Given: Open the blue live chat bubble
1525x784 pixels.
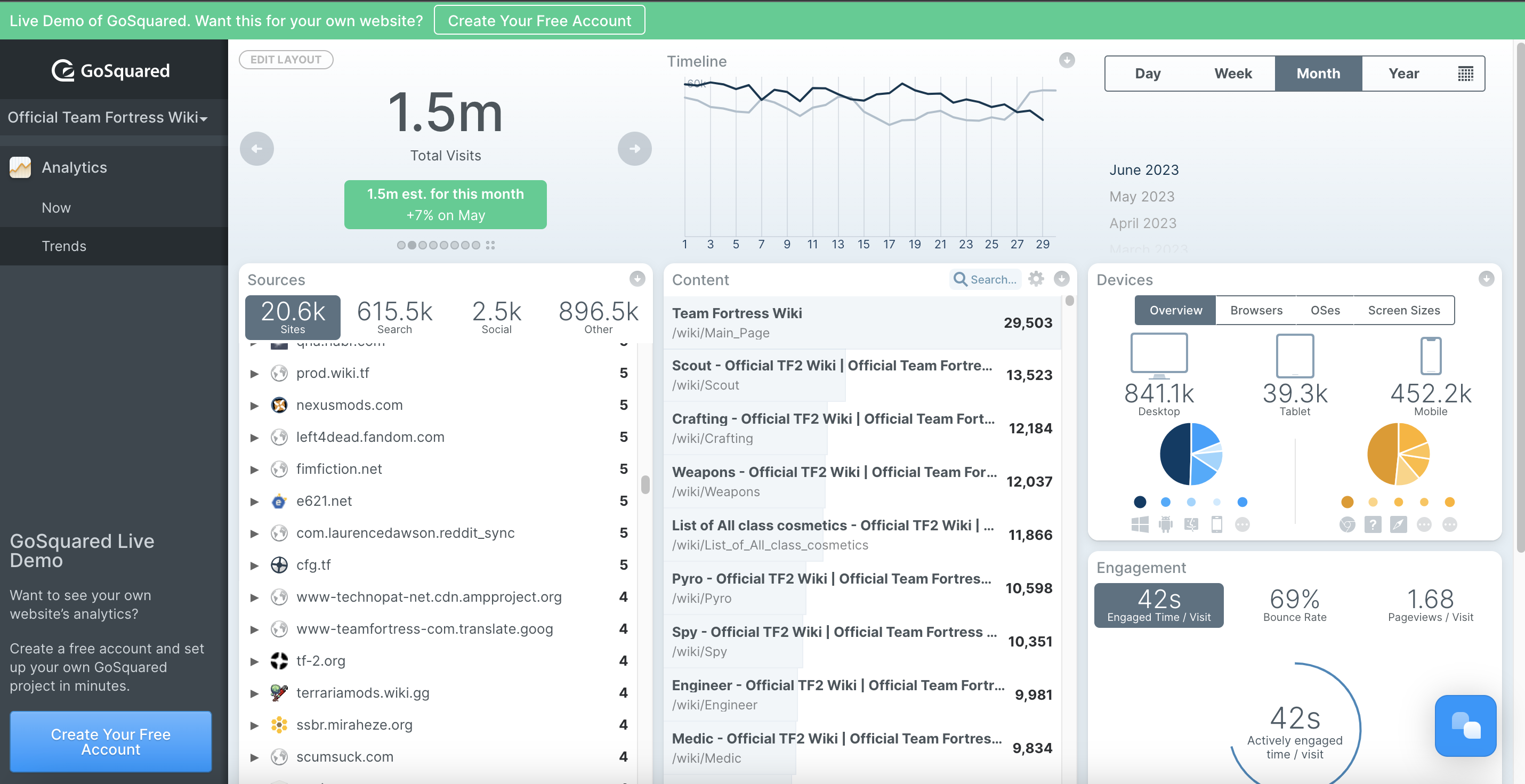Looking at the screenshot, I should [x=1465, y=726].
